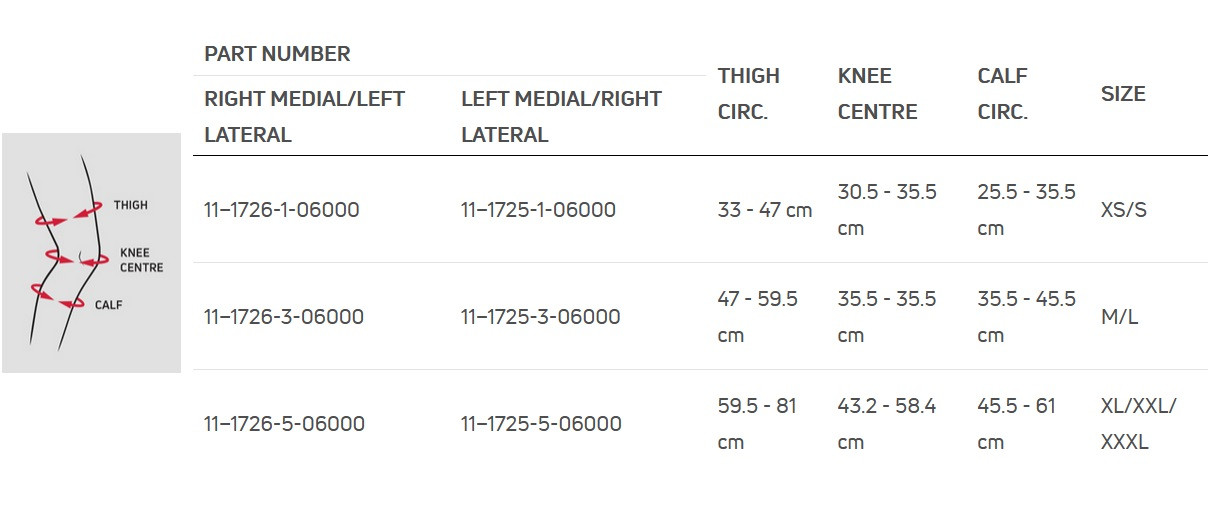This screenshot has width=1222, height=505.
Task: Select part number 11-1725-5-06000
Action: pos(541,424)
